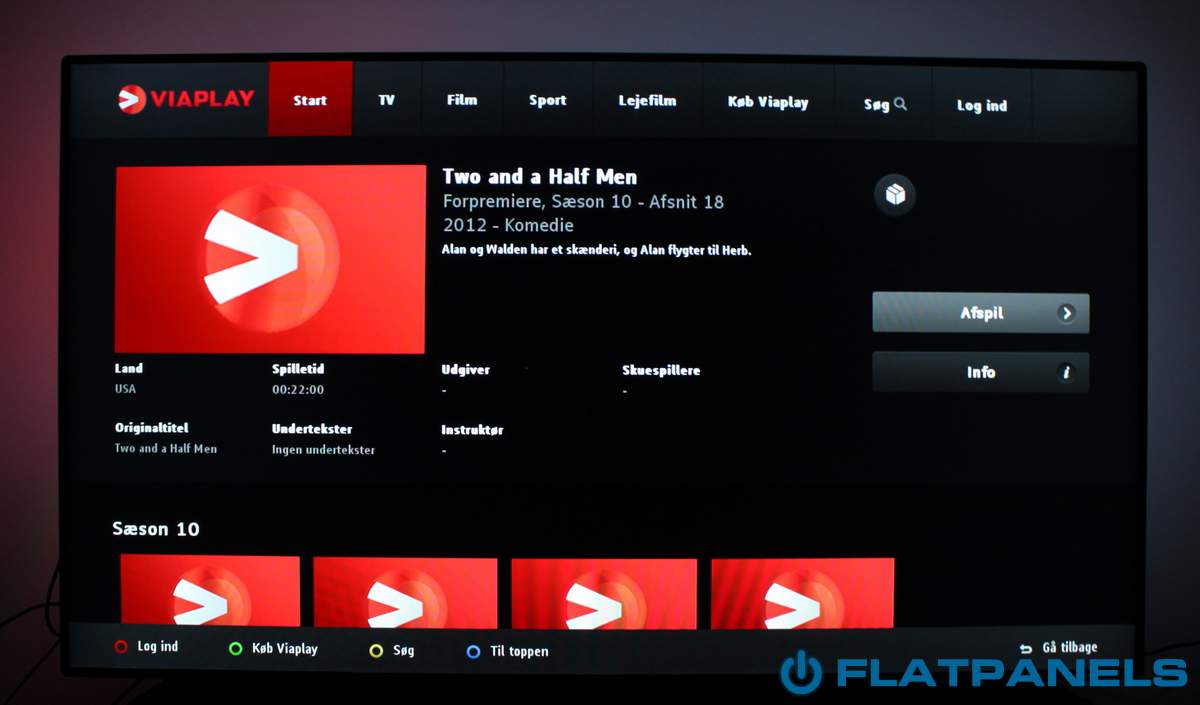Click the blue circle Til toppen shortcut
This screenshot has height=705, width=1200.
474,652
